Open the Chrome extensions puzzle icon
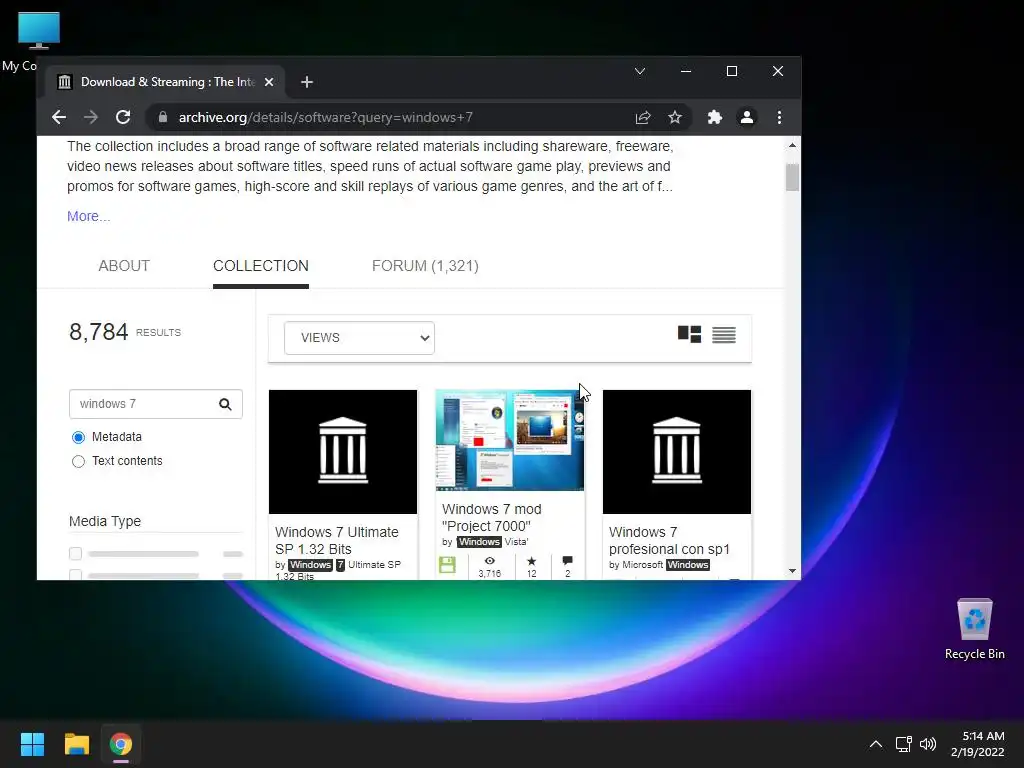1024x768 pixels. tap(714, 118)
